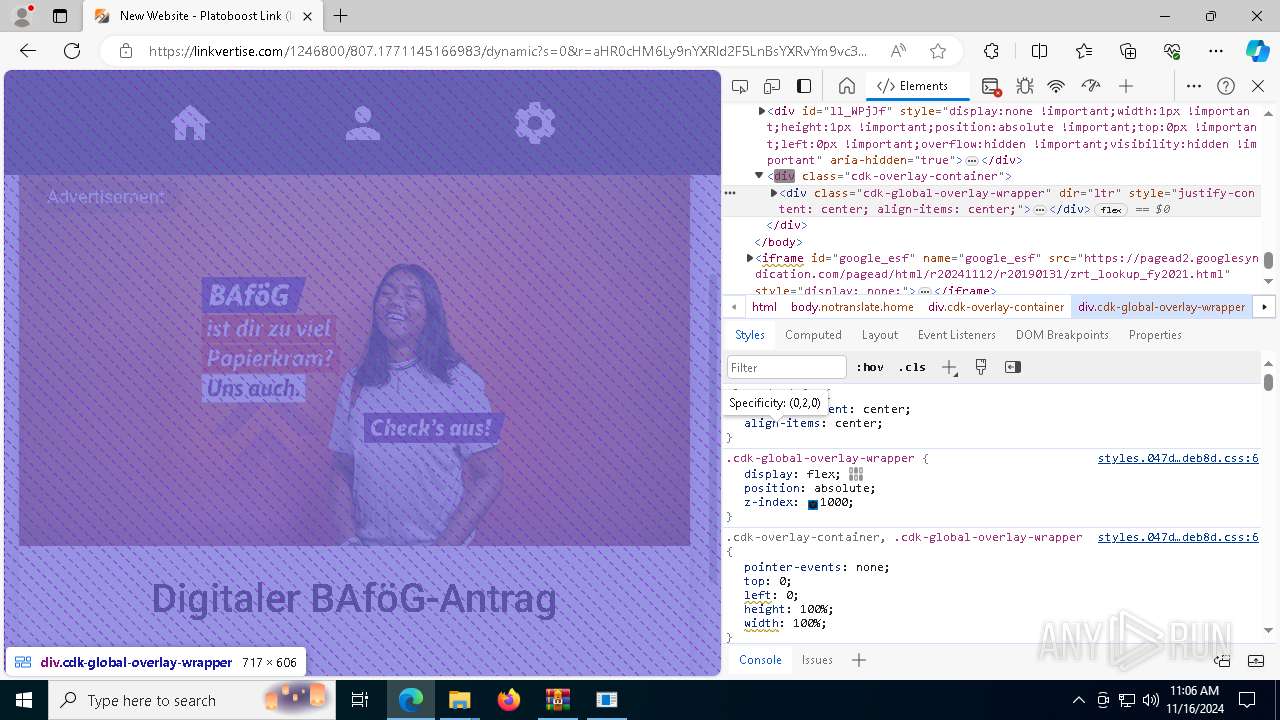Screen dimensions: 1280x720
Task: Open the Console drawer tab
Action: click(x=760, y=660)
